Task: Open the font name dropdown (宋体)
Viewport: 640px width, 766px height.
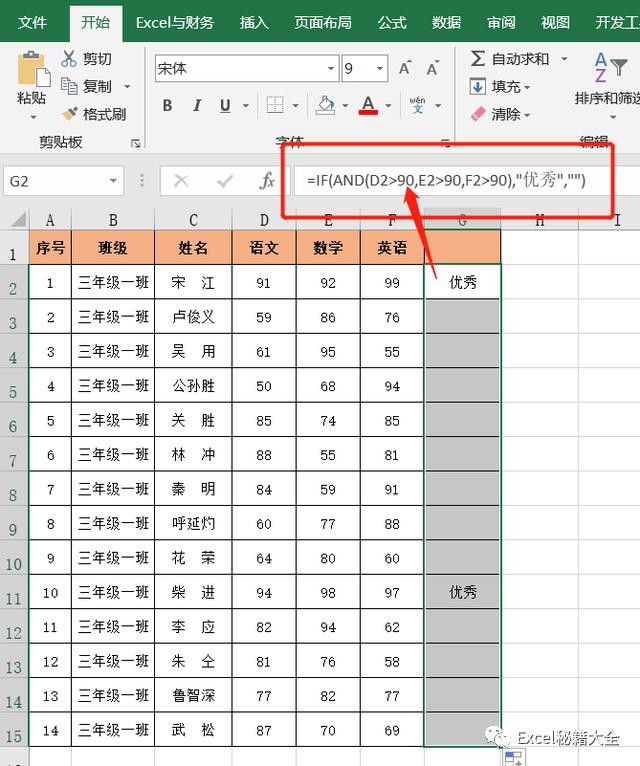Action: [330, 69]
